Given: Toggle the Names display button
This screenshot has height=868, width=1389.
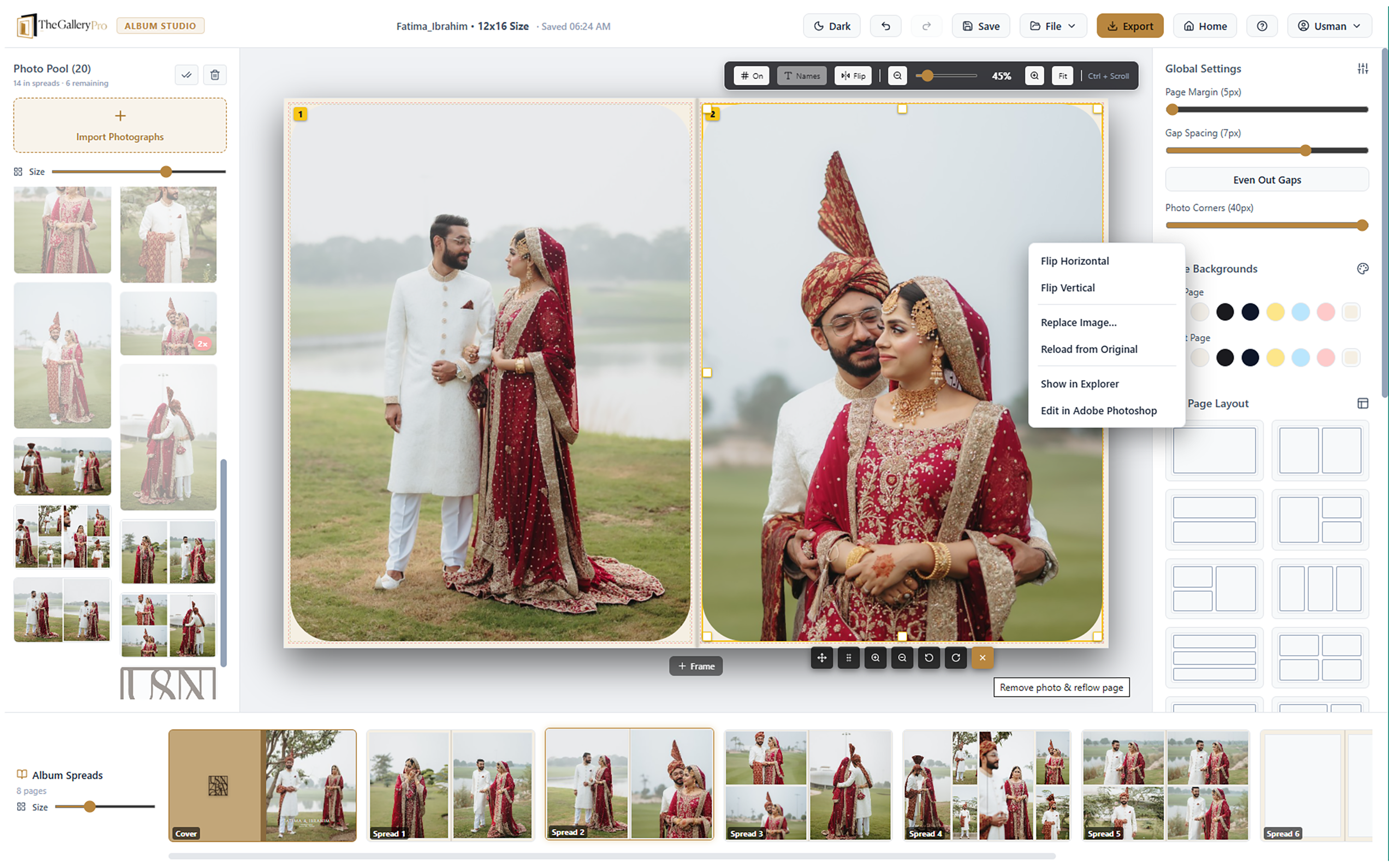Looking at the screenshot, I should [801, 76].
